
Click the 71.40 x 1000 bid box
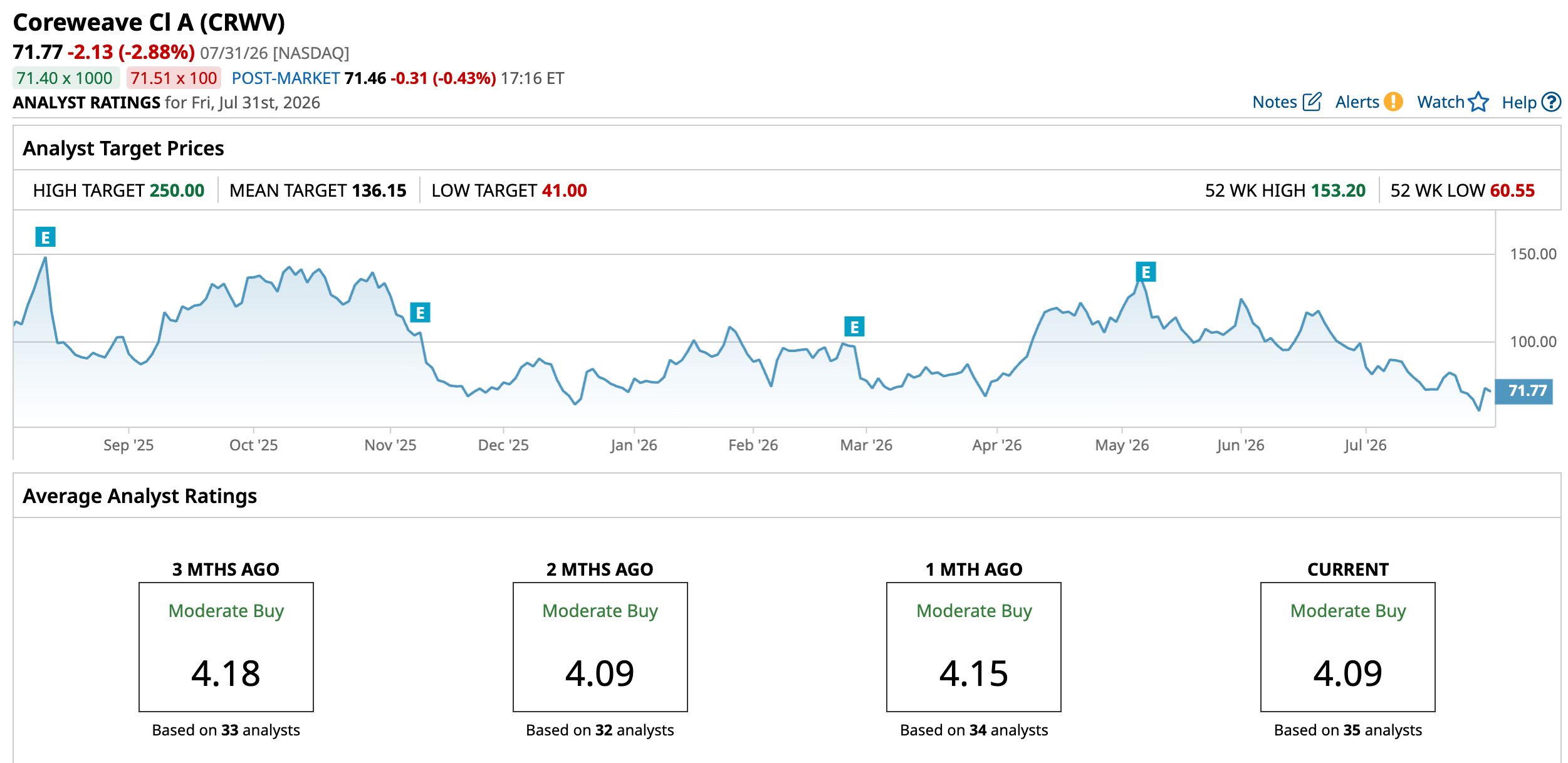point(65,78)
